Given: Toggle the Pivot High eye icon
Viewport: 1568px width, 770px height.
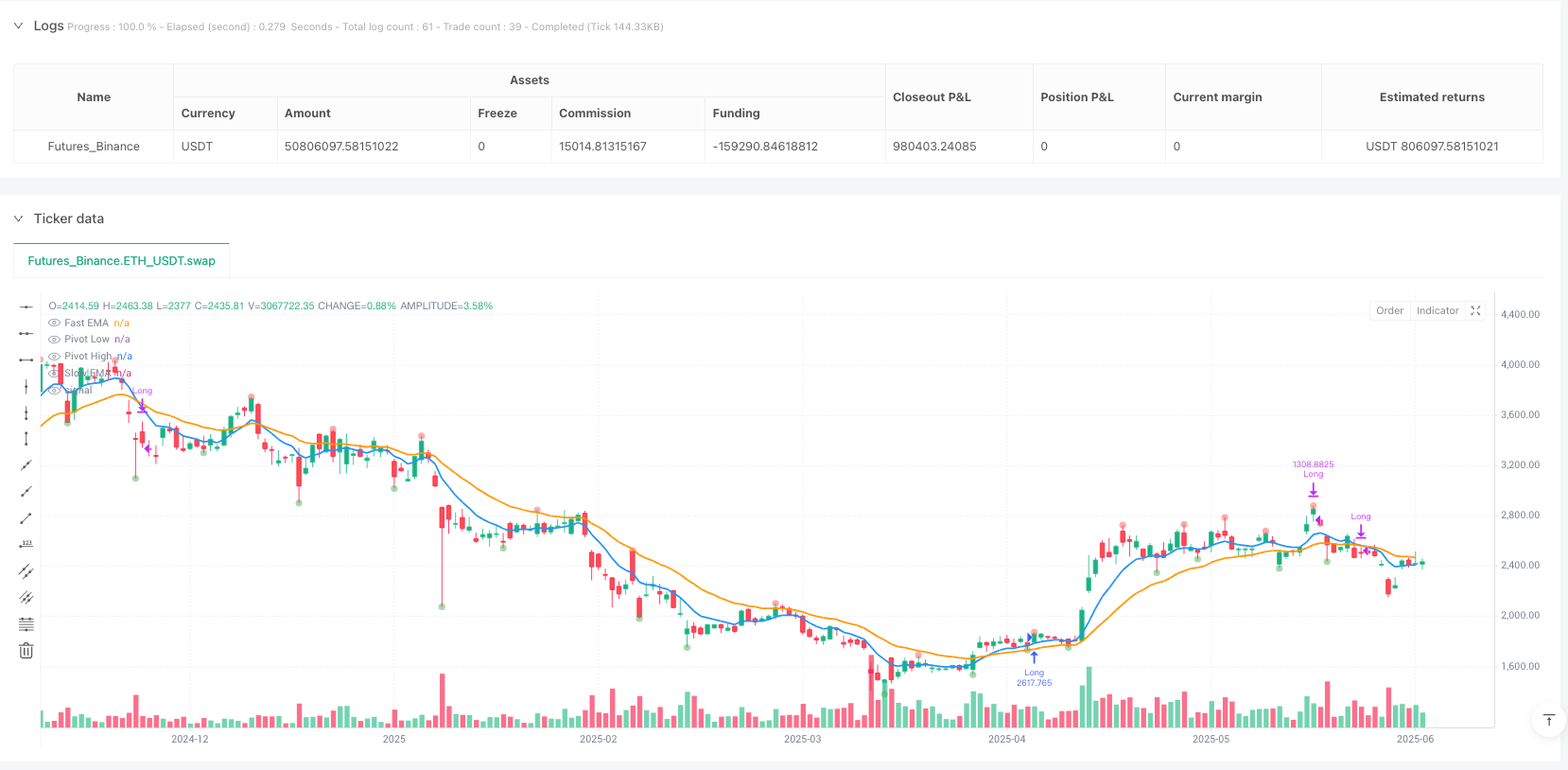Looking at the screenshot, I should pyautogui.click(x=54, y=357).
